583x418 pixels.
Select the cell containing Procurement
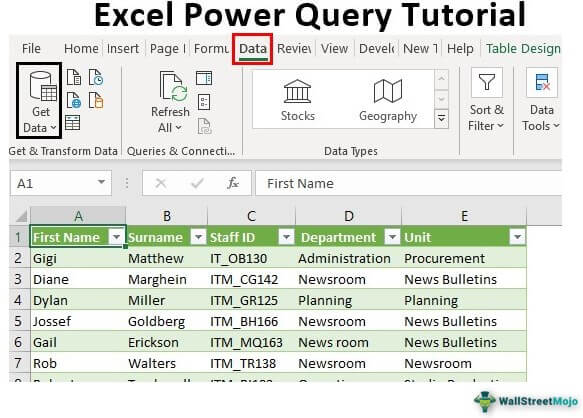464,258
